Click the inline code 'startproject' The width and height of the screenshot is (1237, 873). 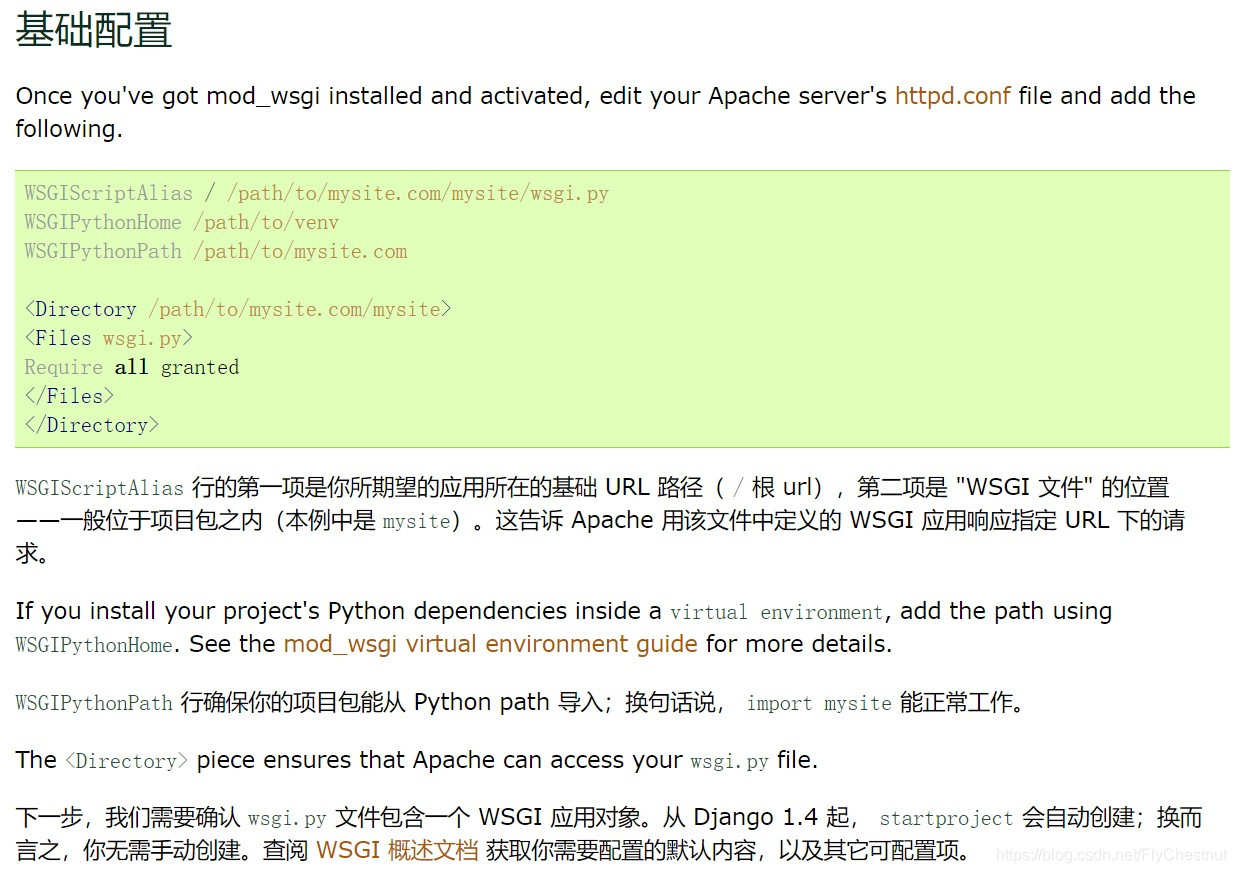[x=946, y=818]
